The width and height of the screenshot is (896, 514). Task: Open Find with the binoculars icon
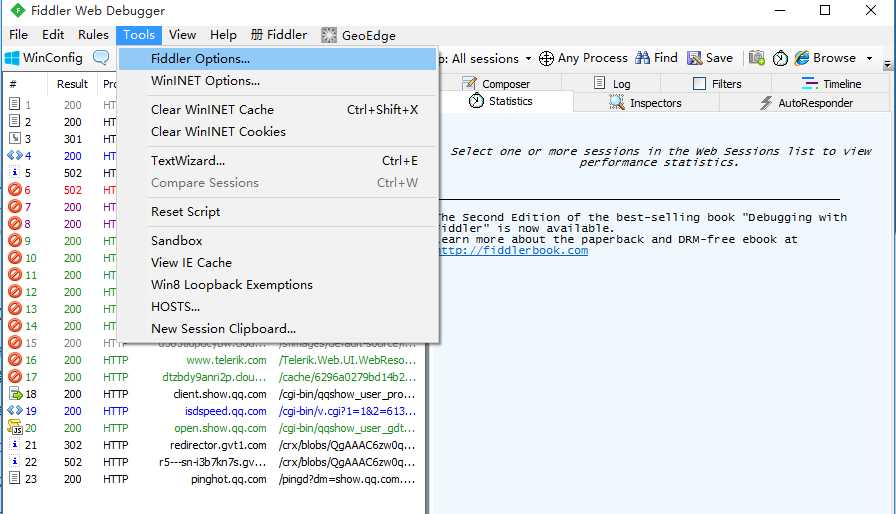[x=642, y=58]
